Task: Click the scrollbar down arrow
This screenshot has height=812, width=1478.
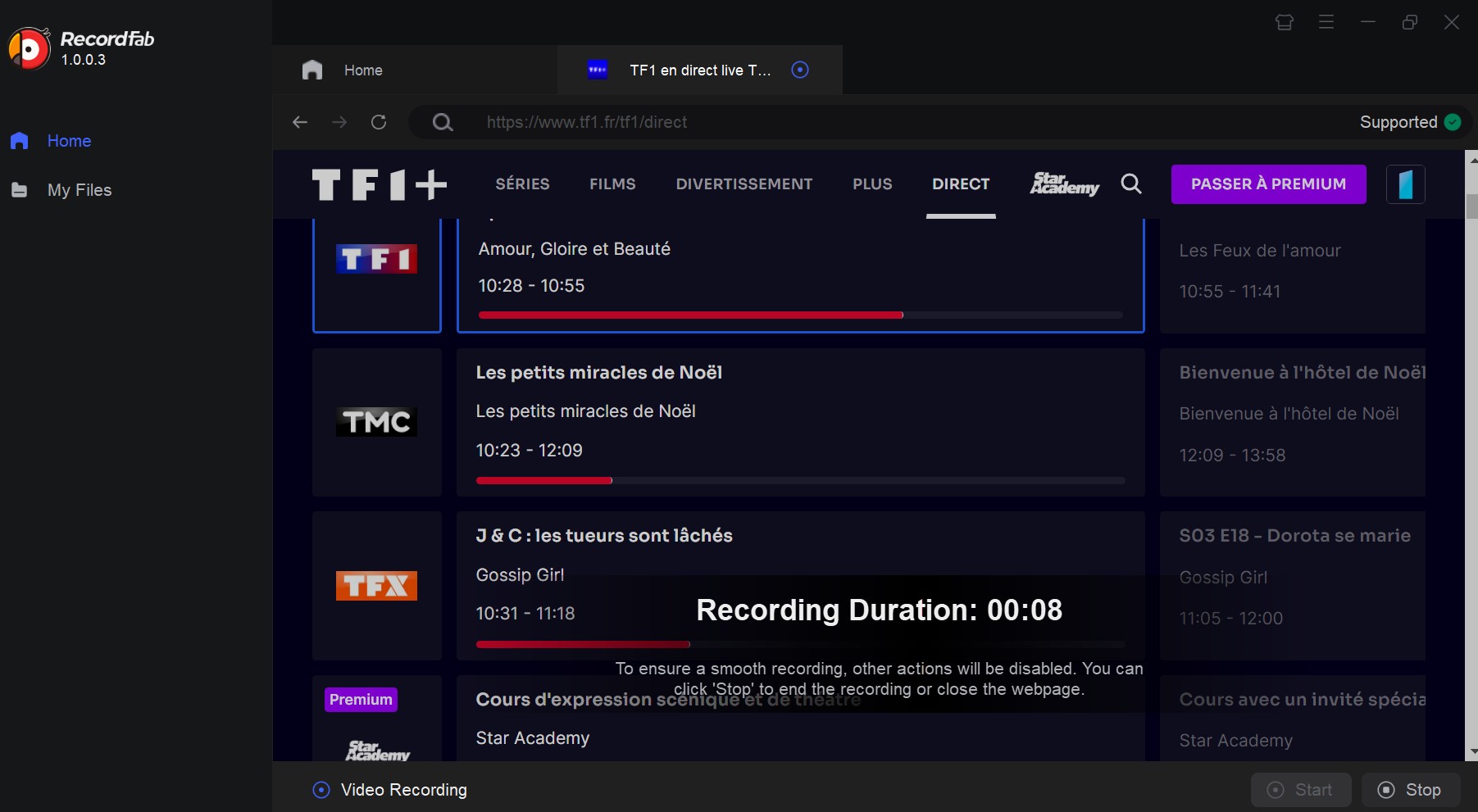Action: [x=1471, y=751]
